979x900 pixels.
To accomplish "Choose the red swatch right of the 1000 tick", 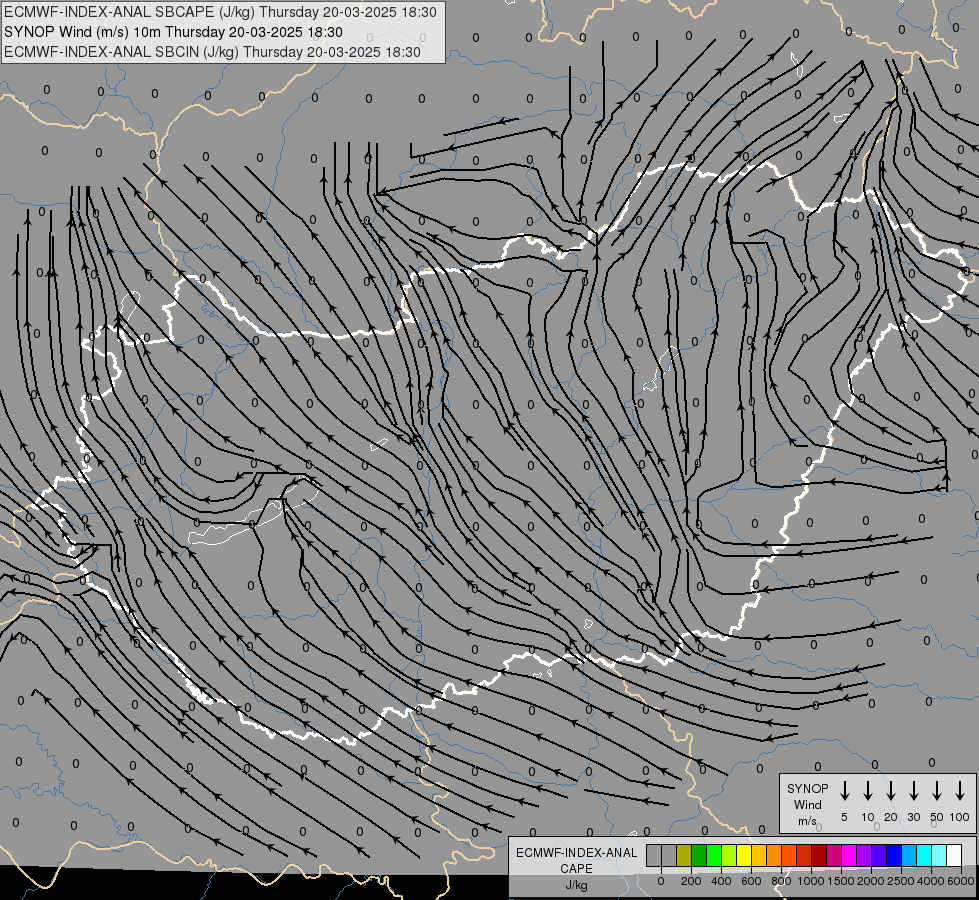I will tap(804, 855).
